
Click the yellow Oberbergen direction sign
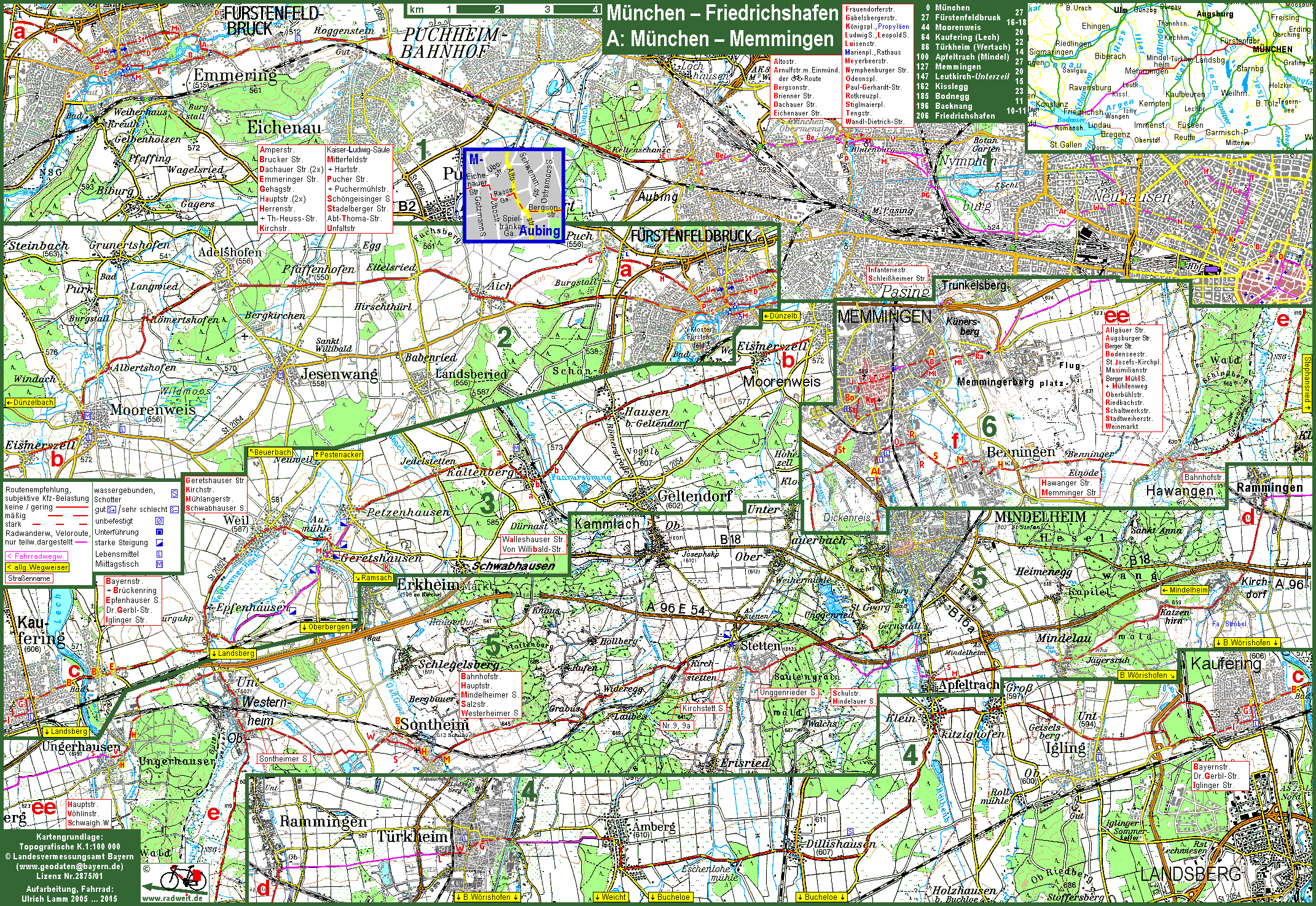click(326, 627)
